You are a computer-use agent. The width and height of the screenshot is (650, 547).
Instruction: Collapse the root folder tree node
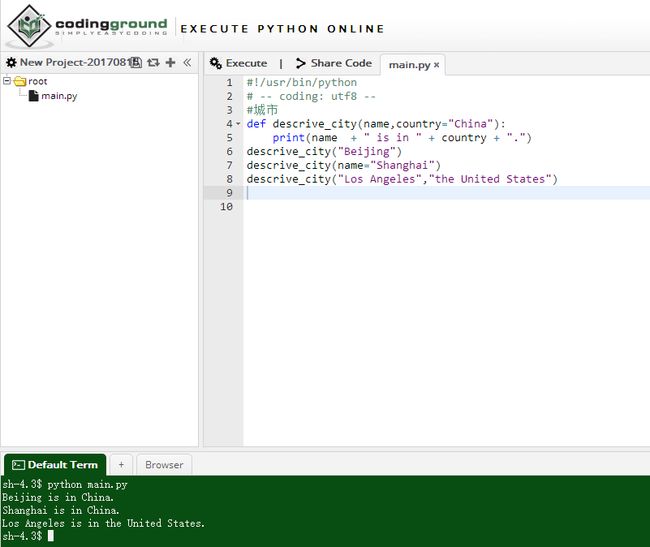(x=7, y=80)
